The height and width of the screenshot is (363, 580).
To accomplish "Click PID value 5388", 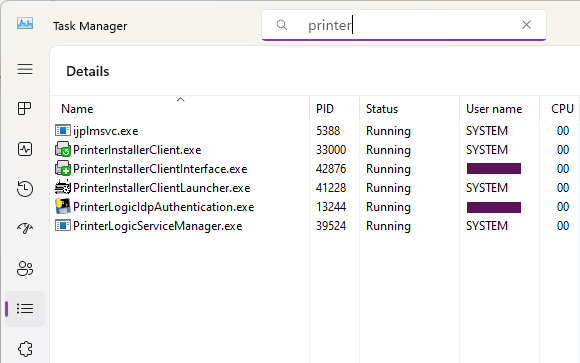I will 328,131.
